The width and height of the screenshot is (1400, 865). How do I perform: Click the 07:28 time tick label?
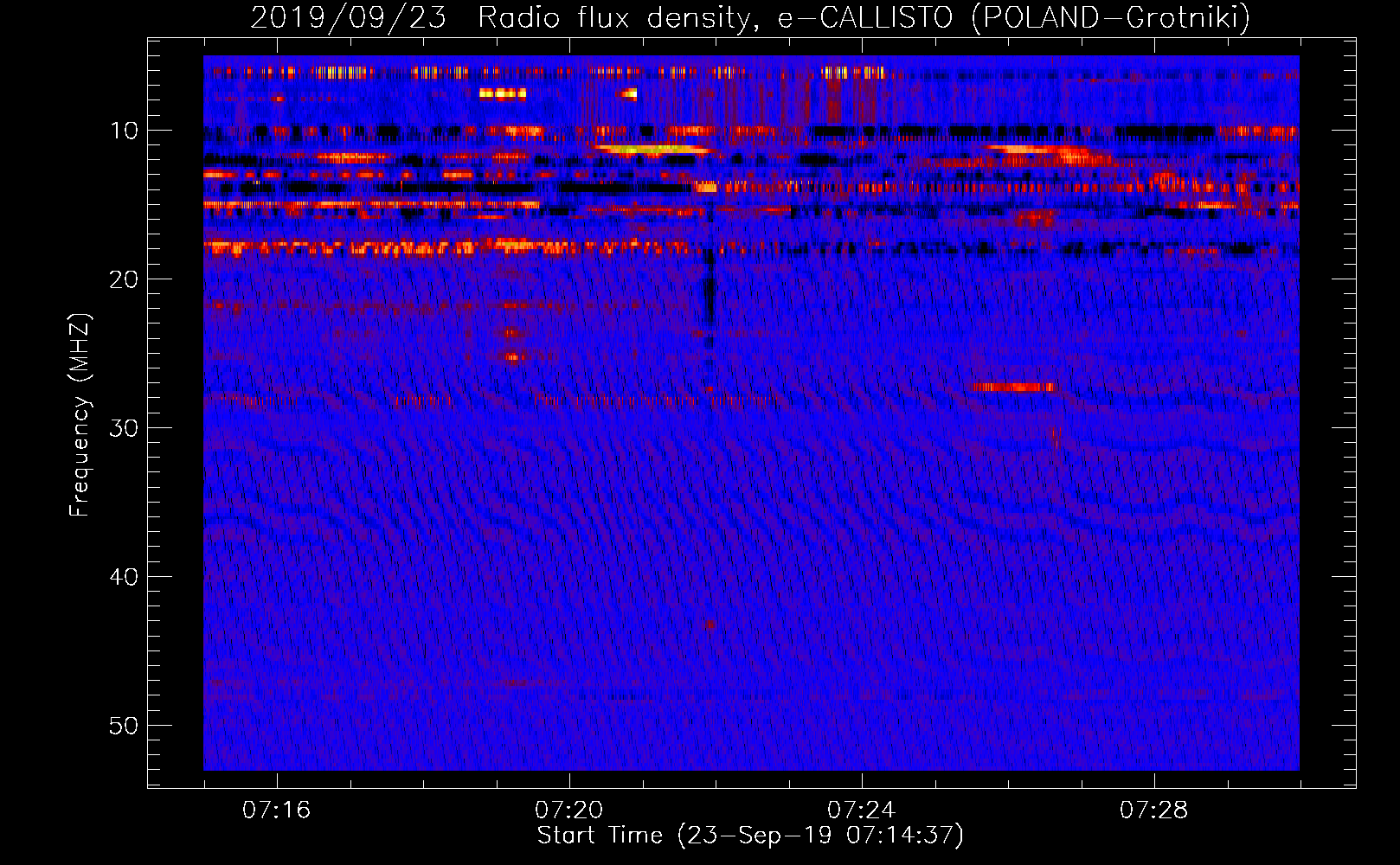(1154, 811)
